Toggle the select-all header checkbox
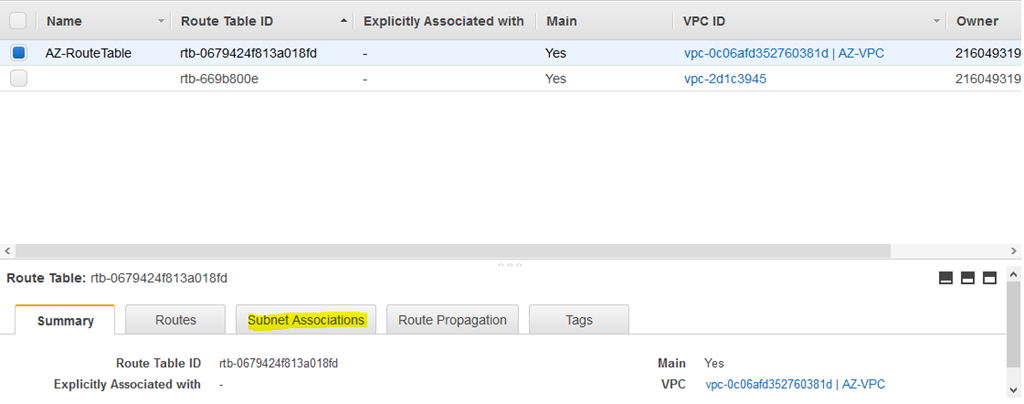Viewport: 1024px width, 404px height. [18, 21]
